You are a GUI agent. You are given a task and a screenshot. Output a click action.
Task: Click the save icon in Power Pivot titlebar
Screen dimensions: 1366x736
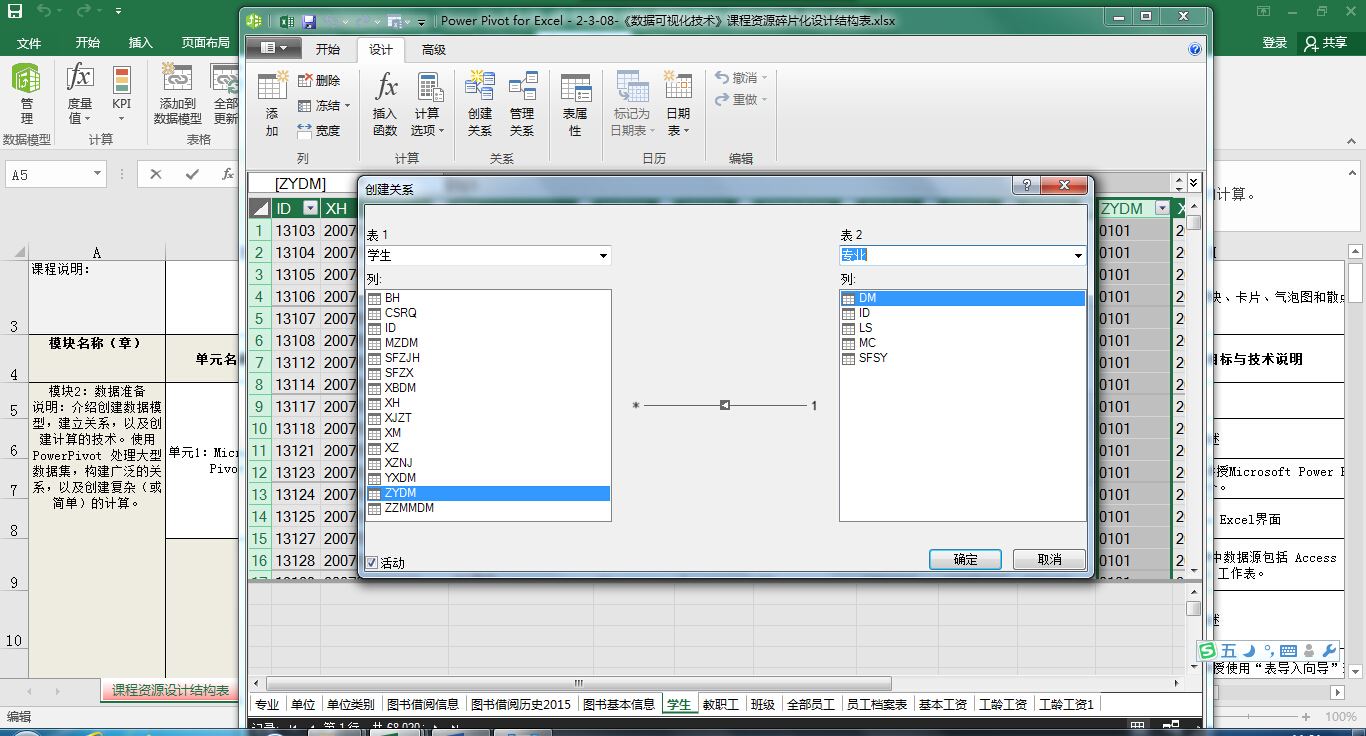[x=309, y=21]
